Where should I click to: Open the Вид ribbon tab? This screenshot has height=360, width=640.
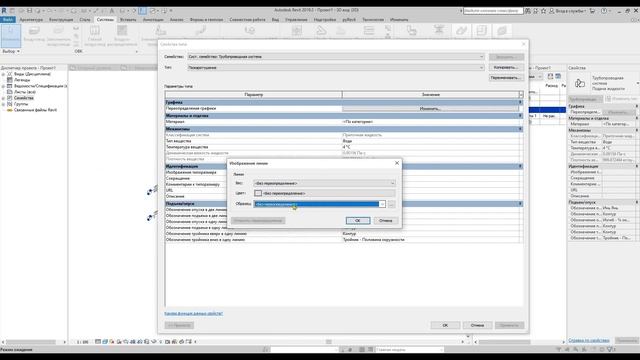276,20
